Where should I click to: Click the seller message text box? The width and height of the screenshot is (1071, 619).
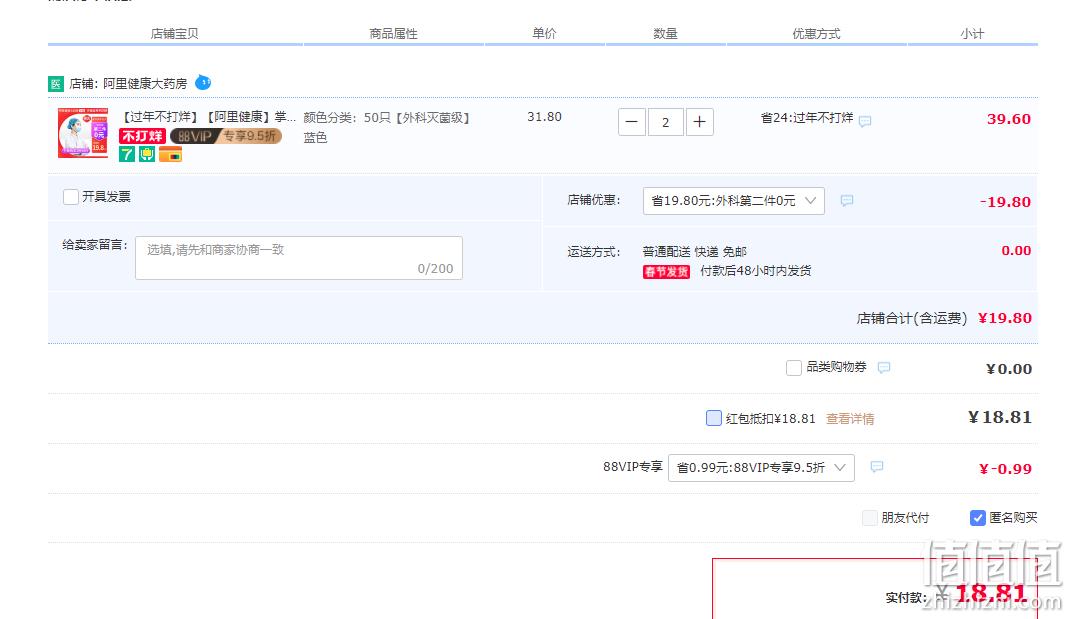tap(298, 258)
